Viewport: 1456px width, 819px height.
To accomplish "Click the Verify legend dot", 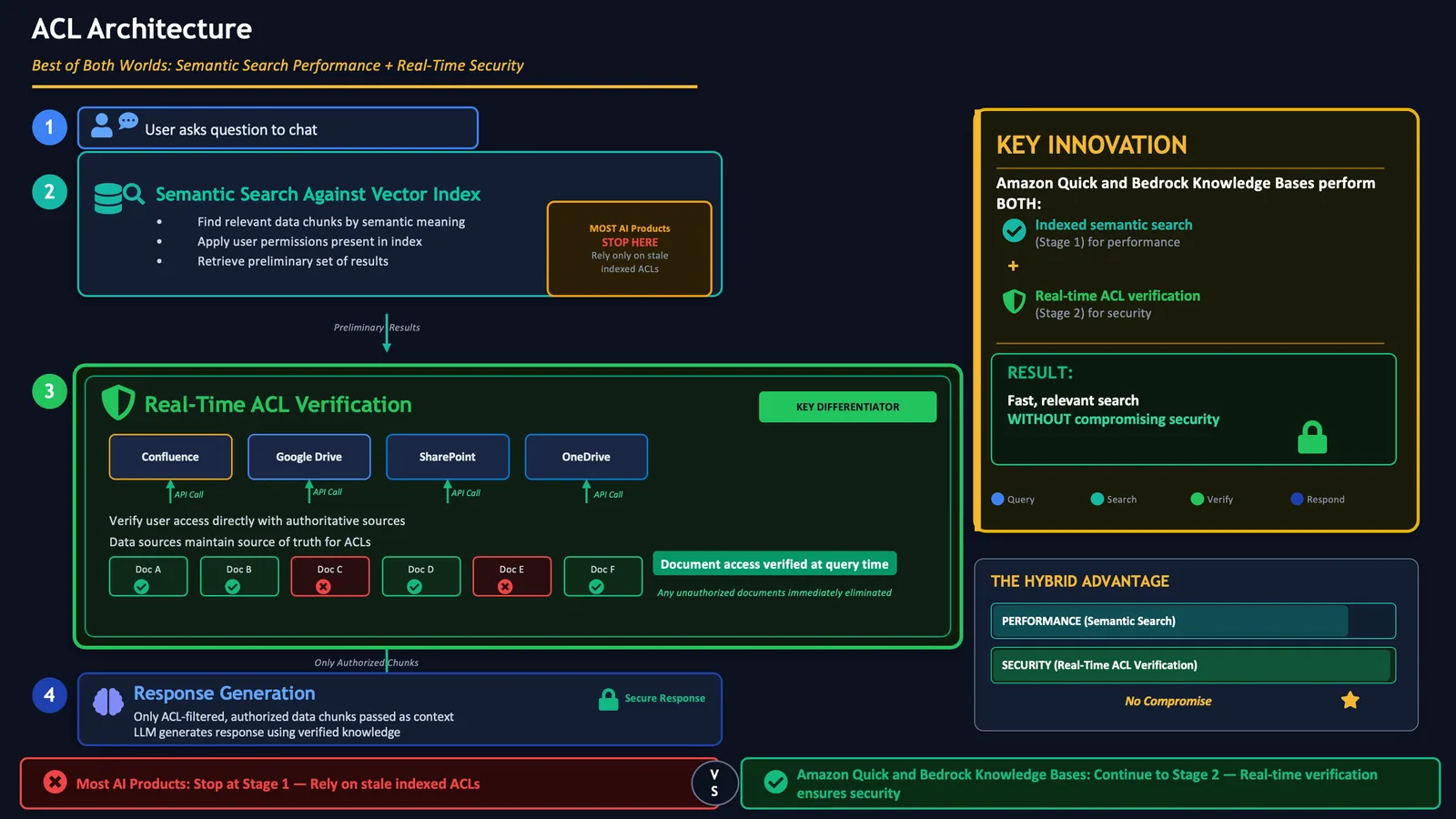I will (x=1197, y=499).
